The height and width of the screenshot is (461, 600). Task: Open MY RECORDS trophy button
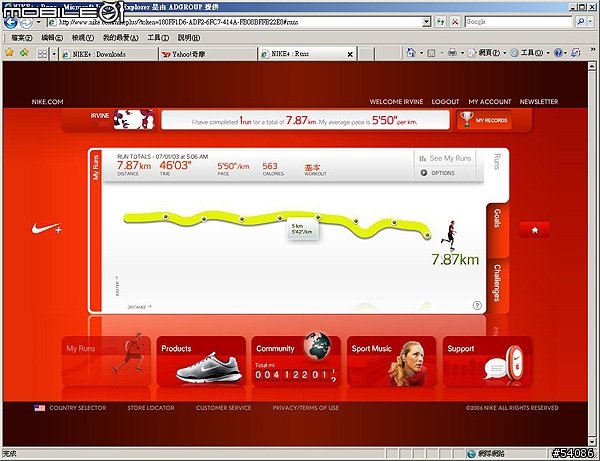point(484,120)
